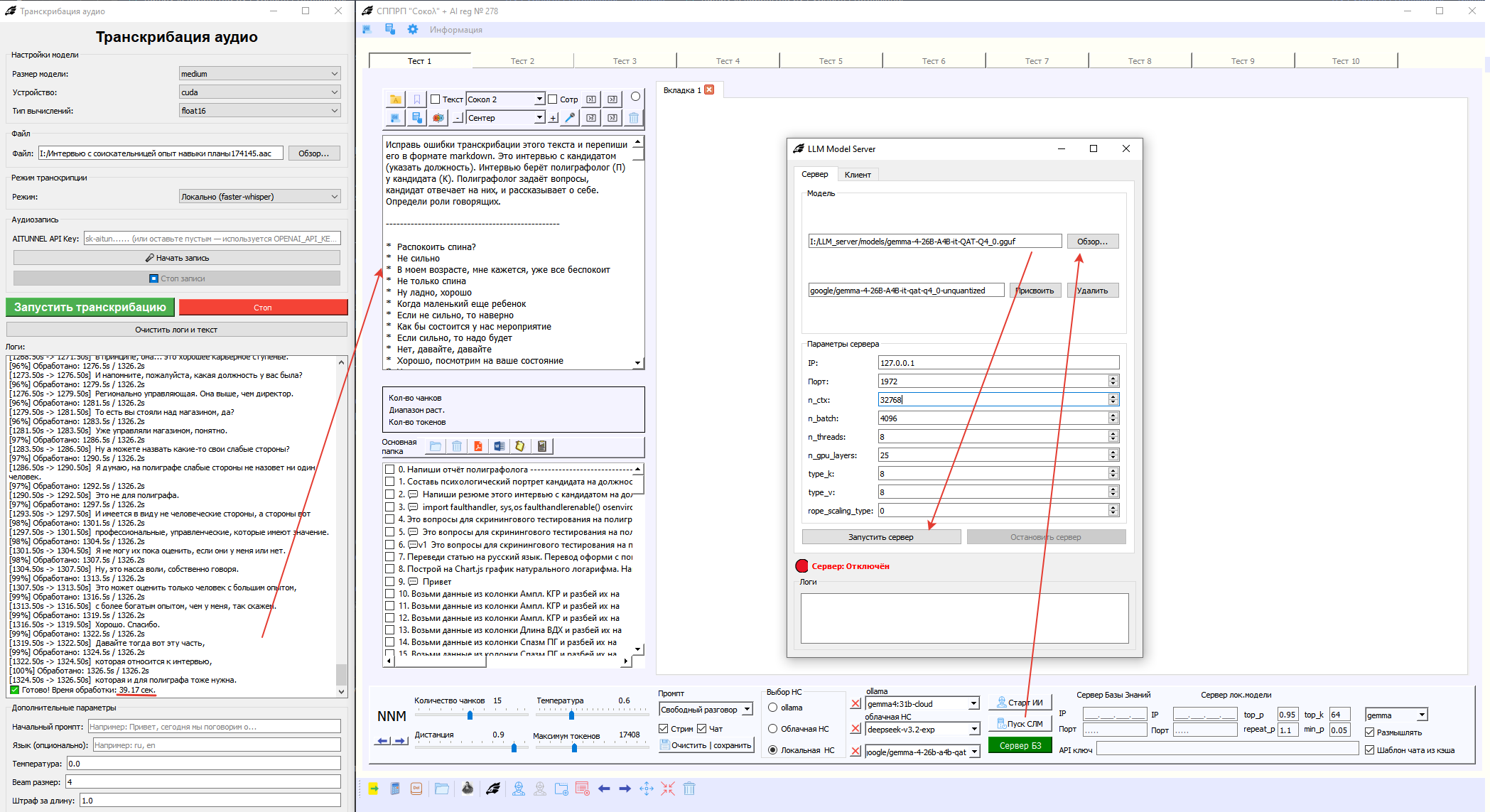This screenshot has width=1490, height=812.
Task: Enable the Стрим checkbox
Action: (x=664, y=729)
